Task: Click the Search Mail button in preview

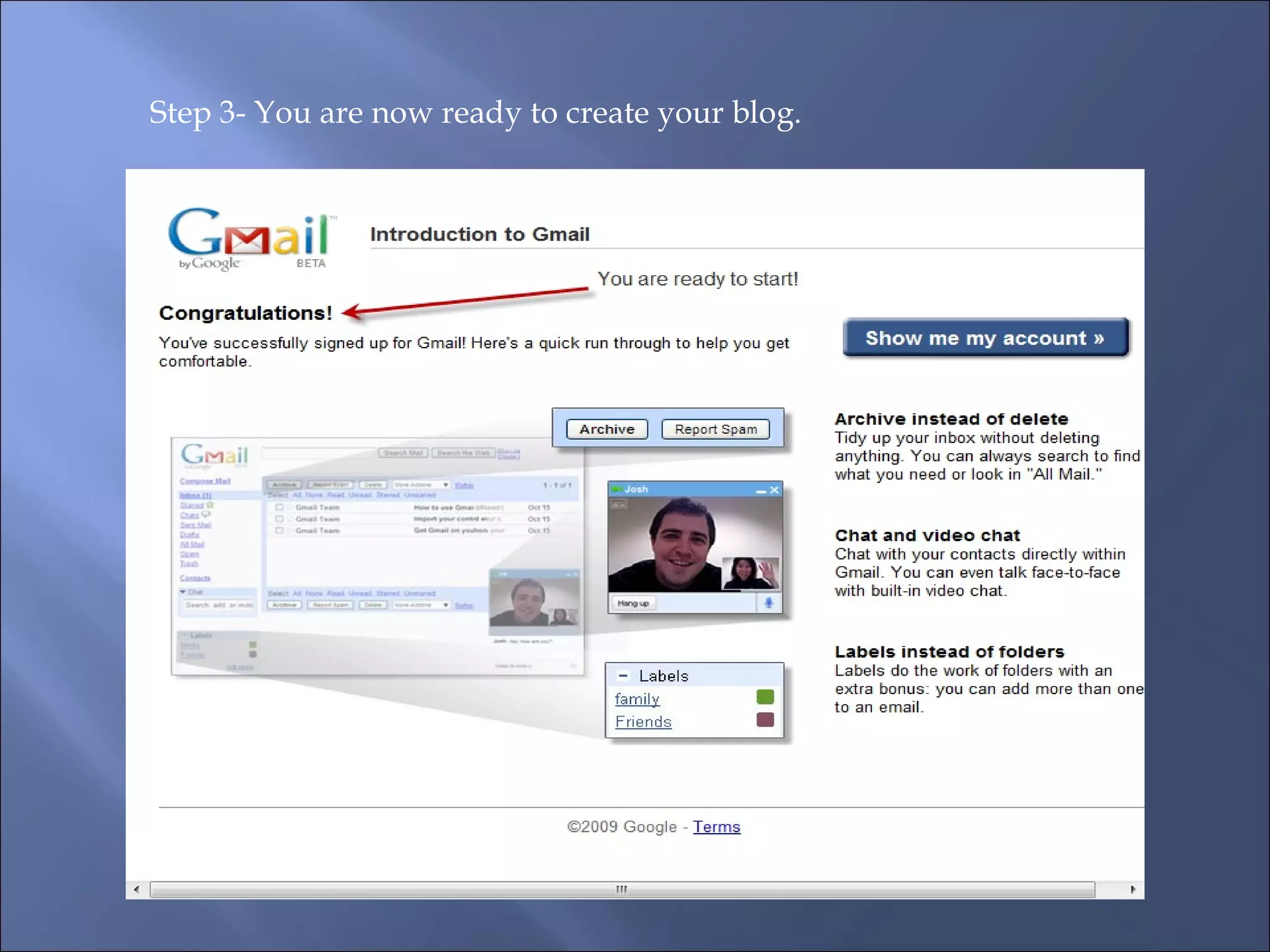Action: click(403, 453)
